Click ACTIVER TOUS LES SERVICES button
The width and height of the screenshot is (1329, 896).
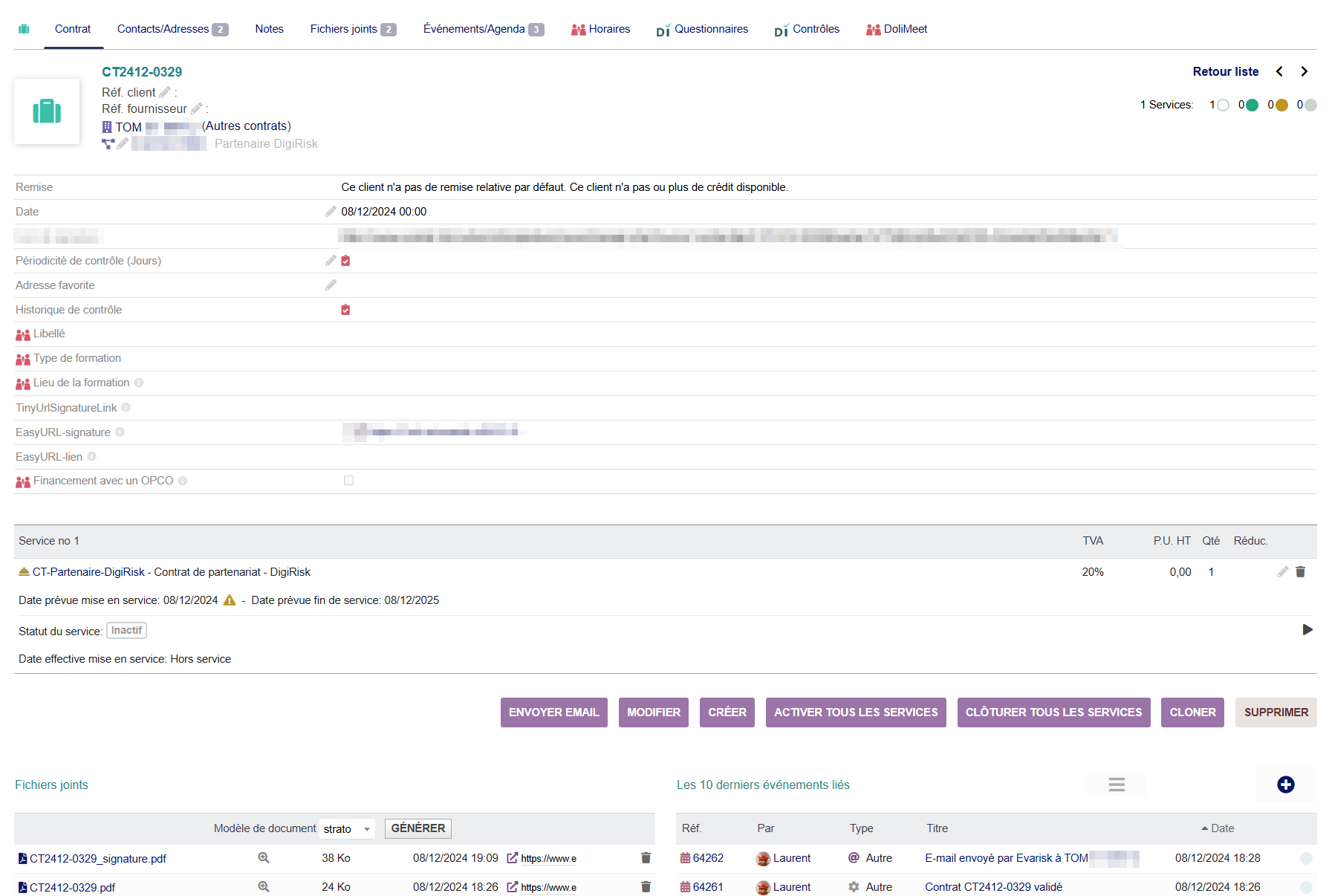coord(855,712)
